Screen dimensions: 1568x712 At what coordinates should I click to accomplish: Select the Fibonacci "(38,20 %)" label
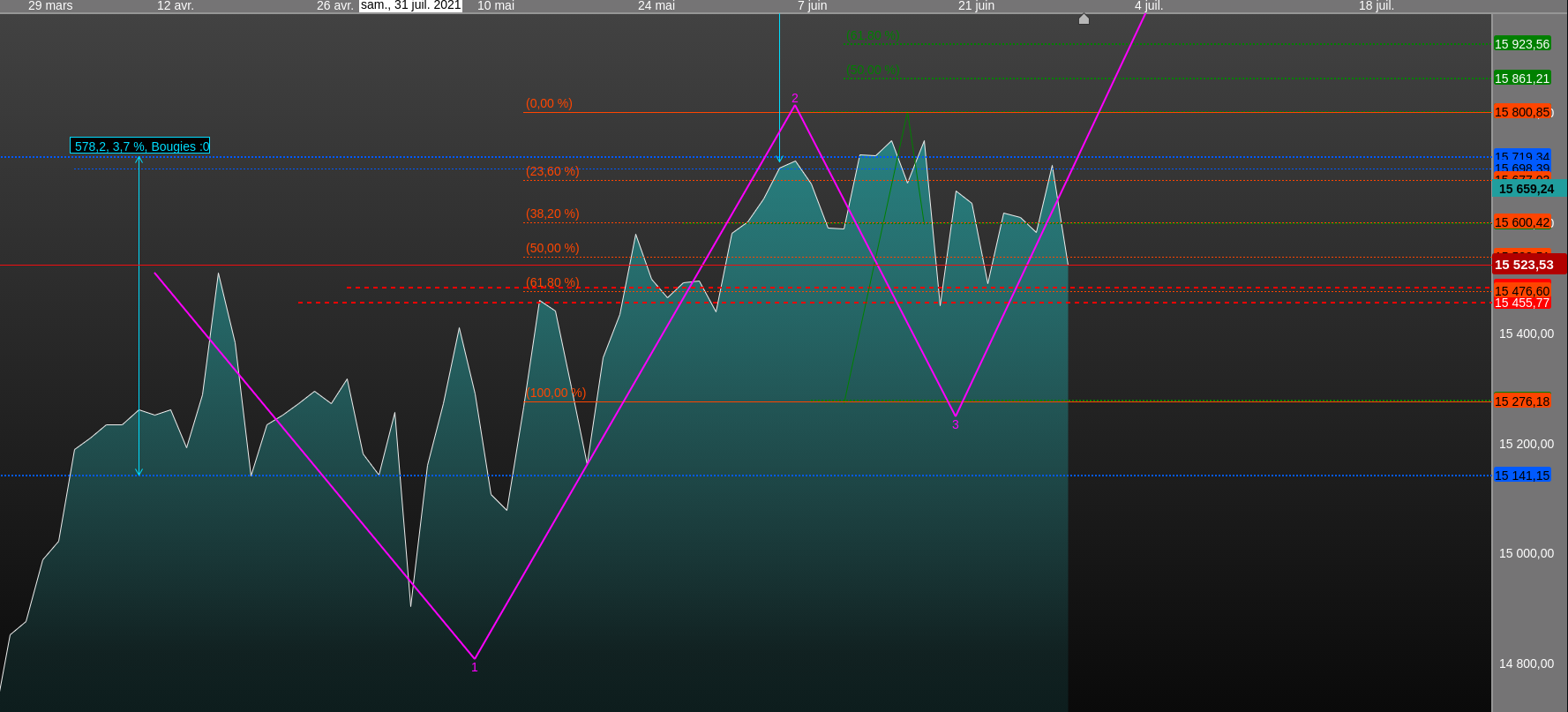pos(552,214)
